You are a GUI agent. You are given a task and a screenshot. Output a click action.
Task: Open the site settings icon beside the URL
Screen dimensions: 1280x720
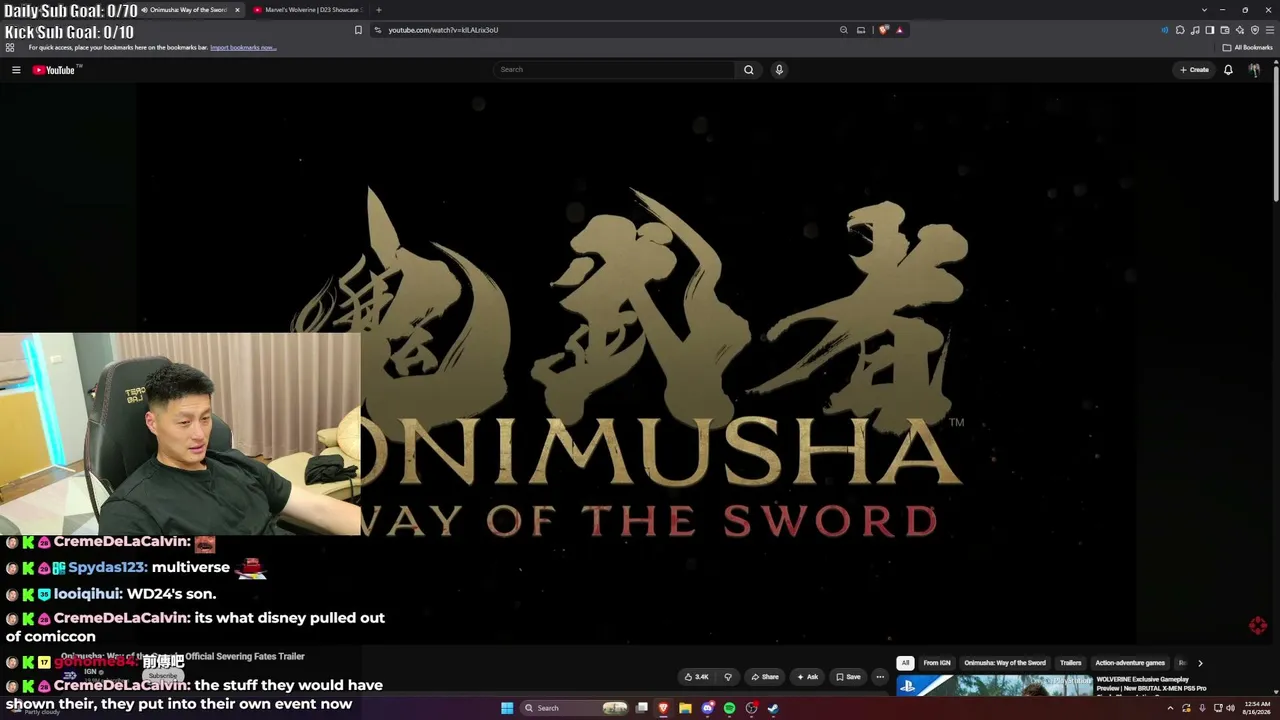[377, 30]
